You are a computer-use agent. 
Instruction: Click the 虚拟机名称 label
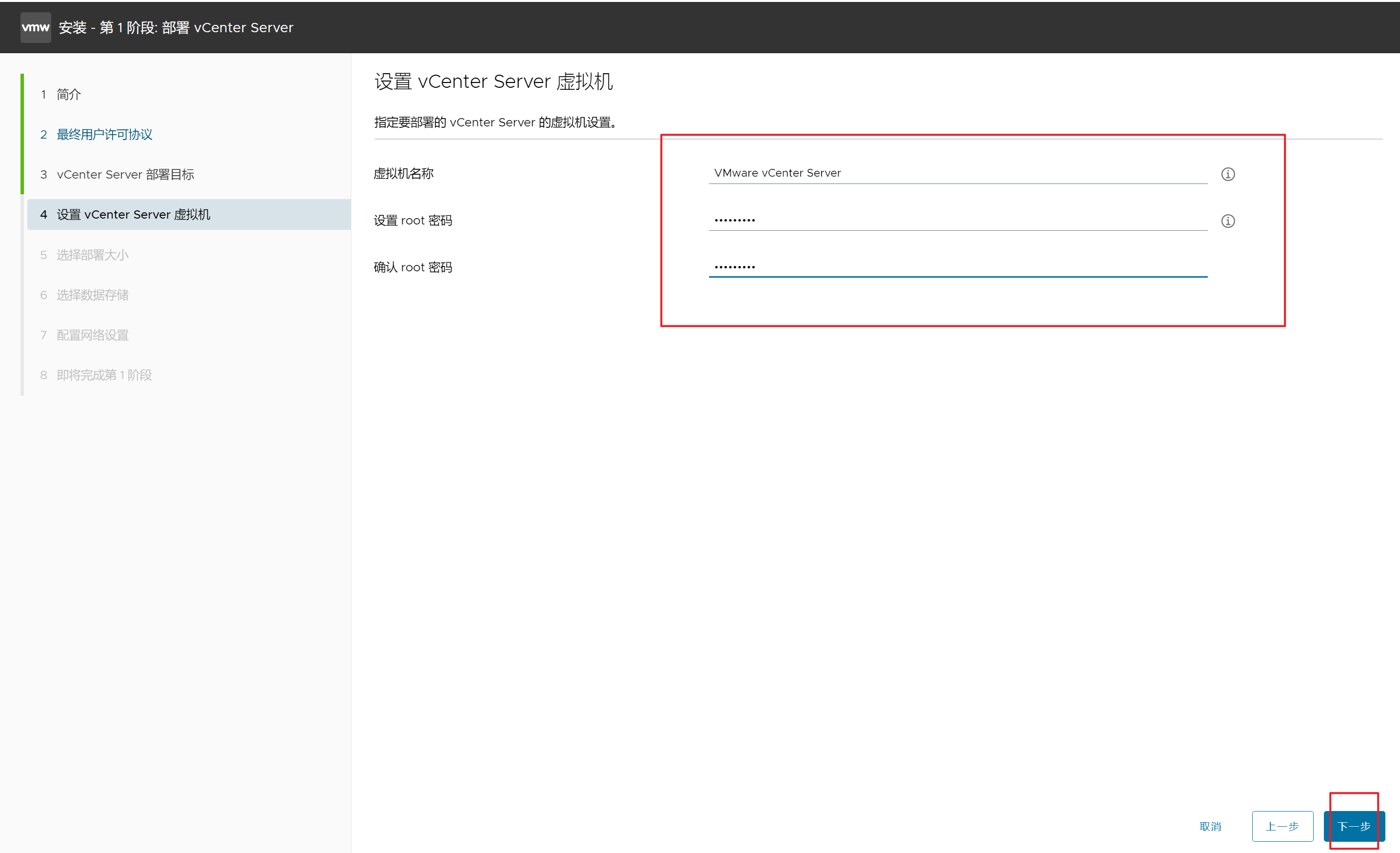tap(404, 173)
